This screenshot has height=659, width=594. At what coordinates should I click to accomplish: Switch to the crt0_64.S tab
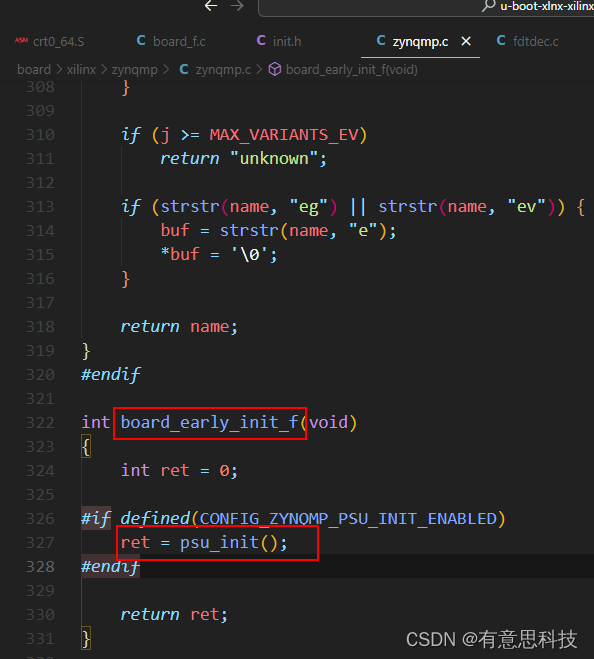tap(50, 42)
